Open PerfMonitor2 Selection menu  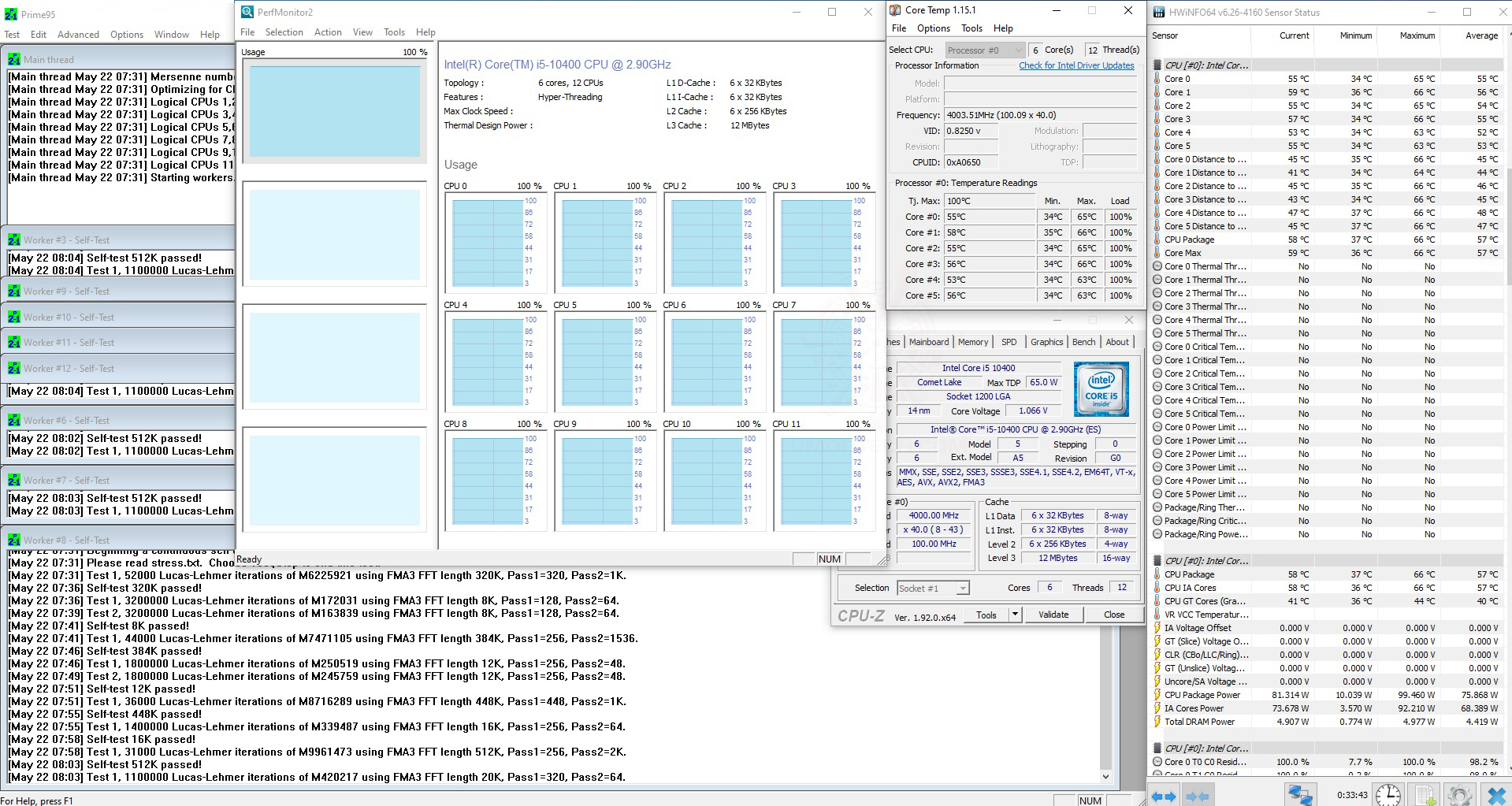(x=284, y=32)
